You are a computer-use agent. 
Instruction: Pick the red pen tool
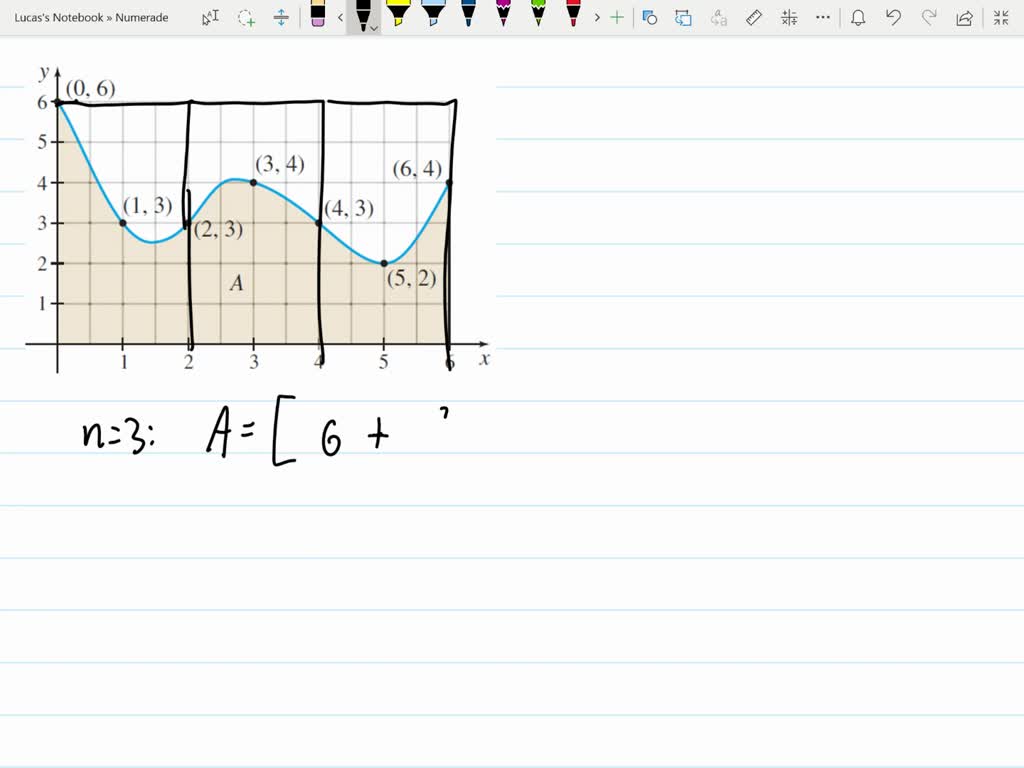(x=571, y=17)
